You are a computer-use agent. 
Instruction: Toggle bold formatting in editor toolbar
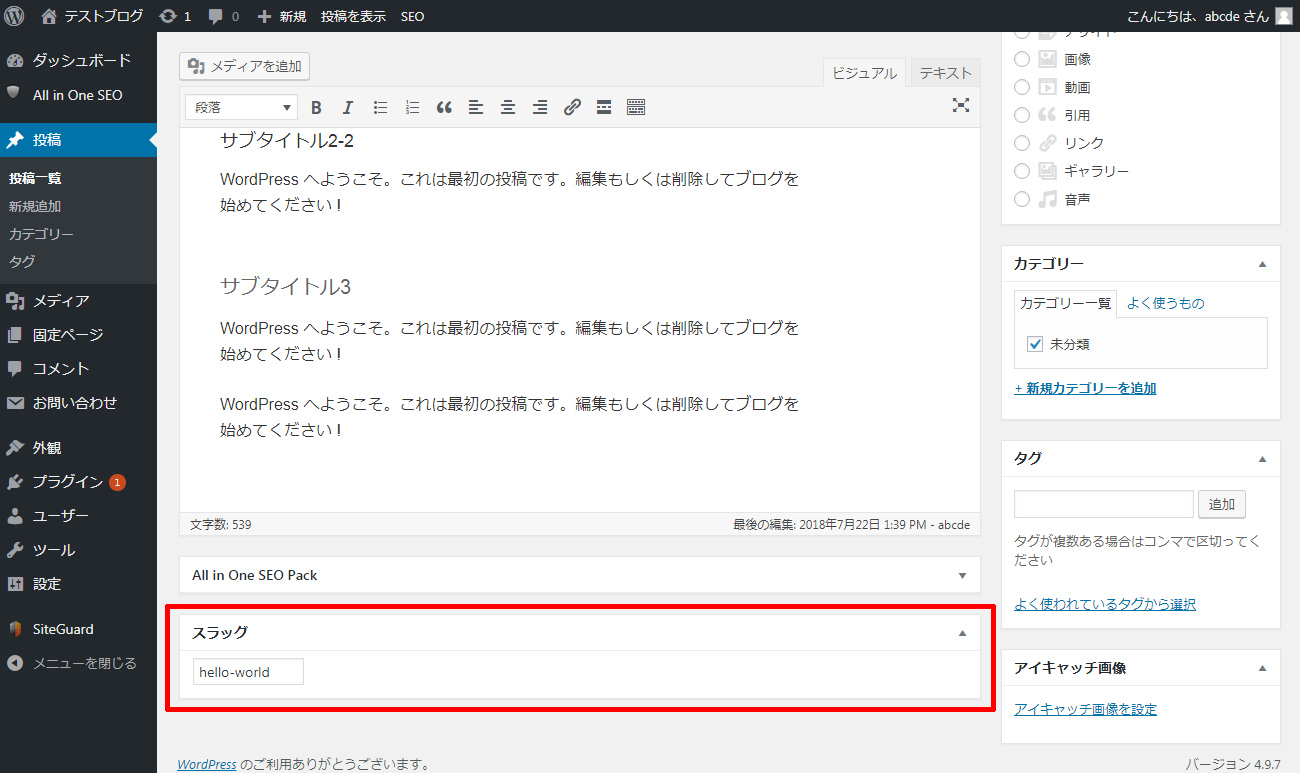point(316,108)
